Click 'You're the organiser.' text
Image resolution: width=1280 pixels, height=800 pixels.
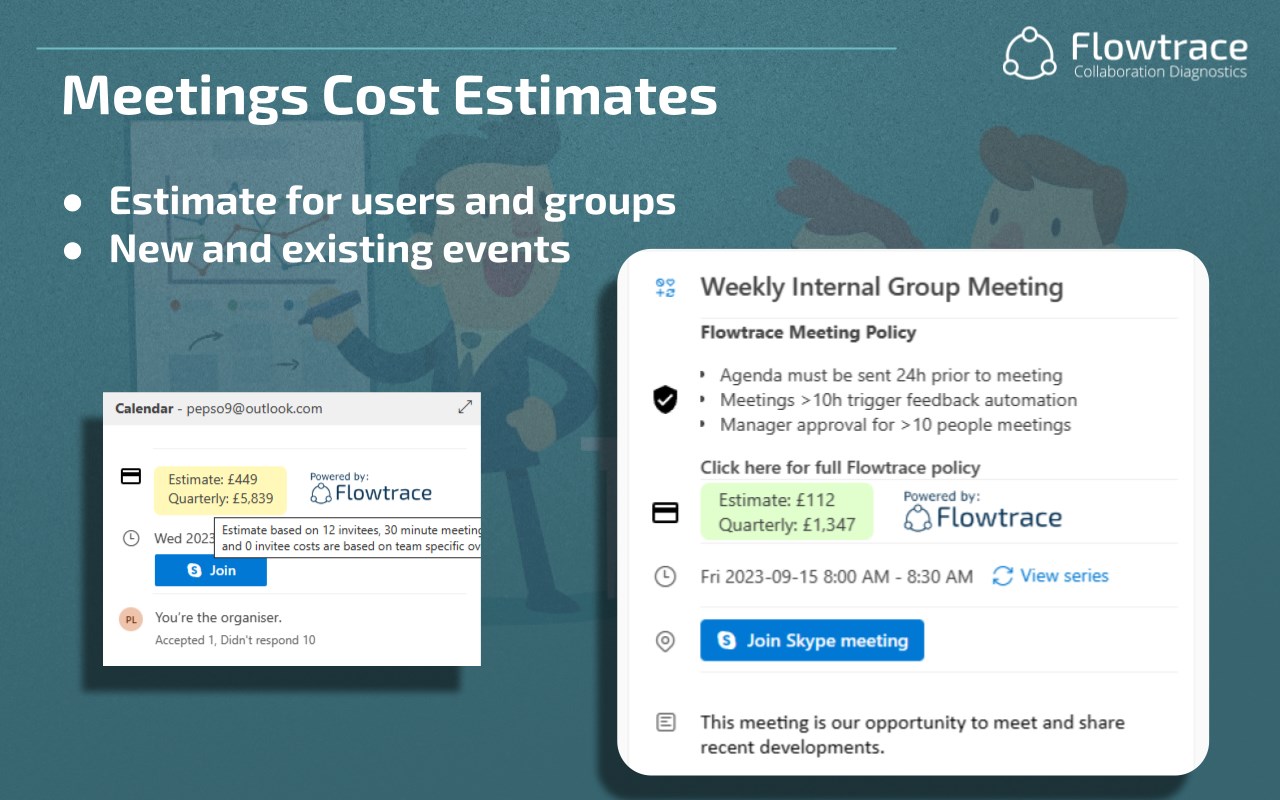point(218,617)
